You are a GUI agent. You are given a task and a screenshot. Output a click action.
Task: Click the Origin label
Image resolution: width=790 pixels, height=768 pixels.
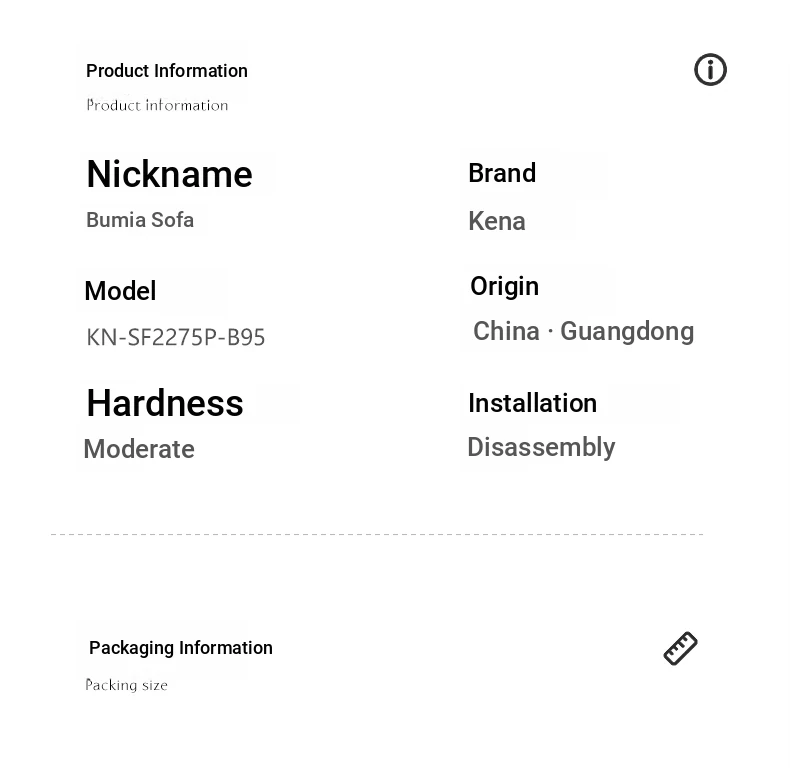pos(504,287)
